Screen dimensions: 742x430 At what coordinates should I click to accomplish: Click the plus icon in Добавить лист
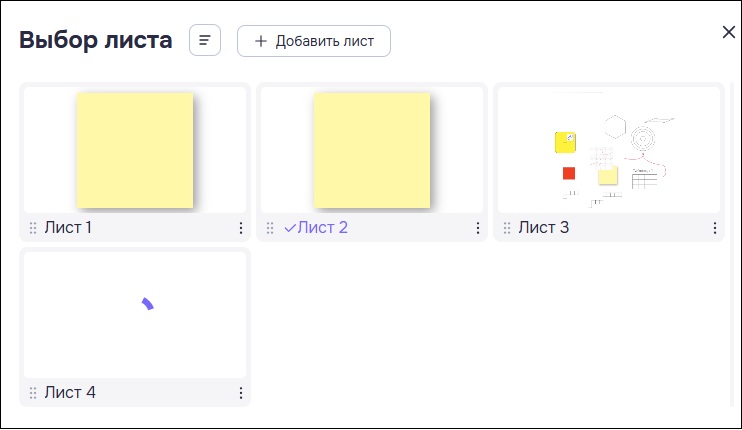(261, 41)
